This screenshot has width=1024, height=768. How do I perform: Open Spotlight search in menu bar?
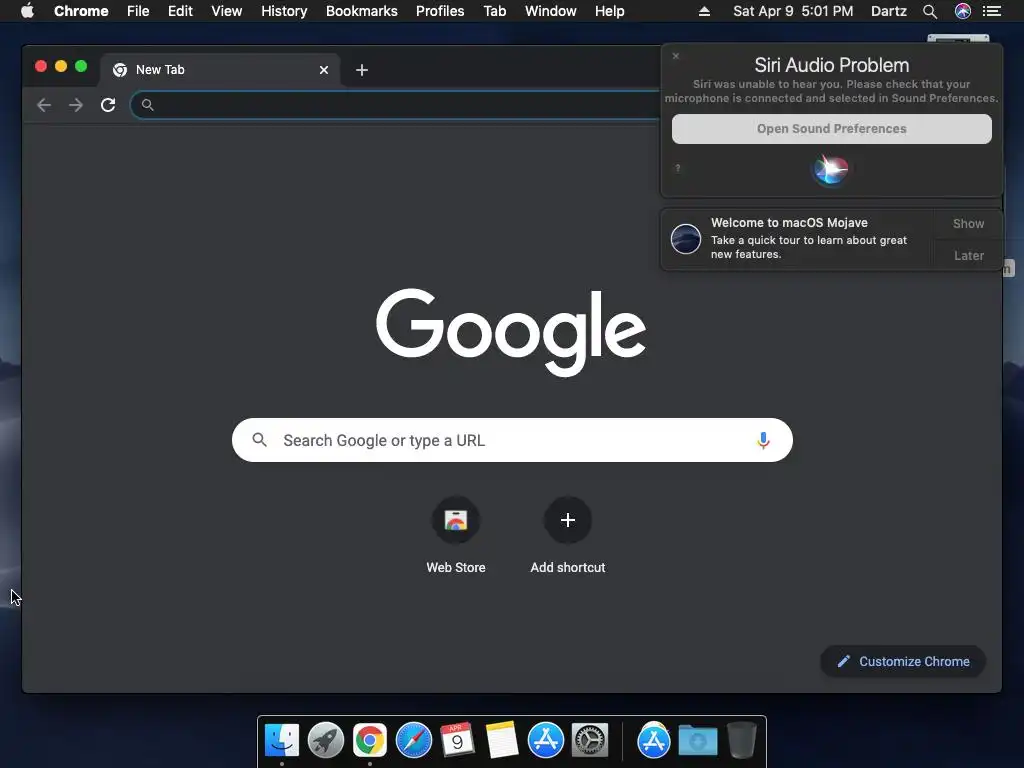[x=930, y=11]
